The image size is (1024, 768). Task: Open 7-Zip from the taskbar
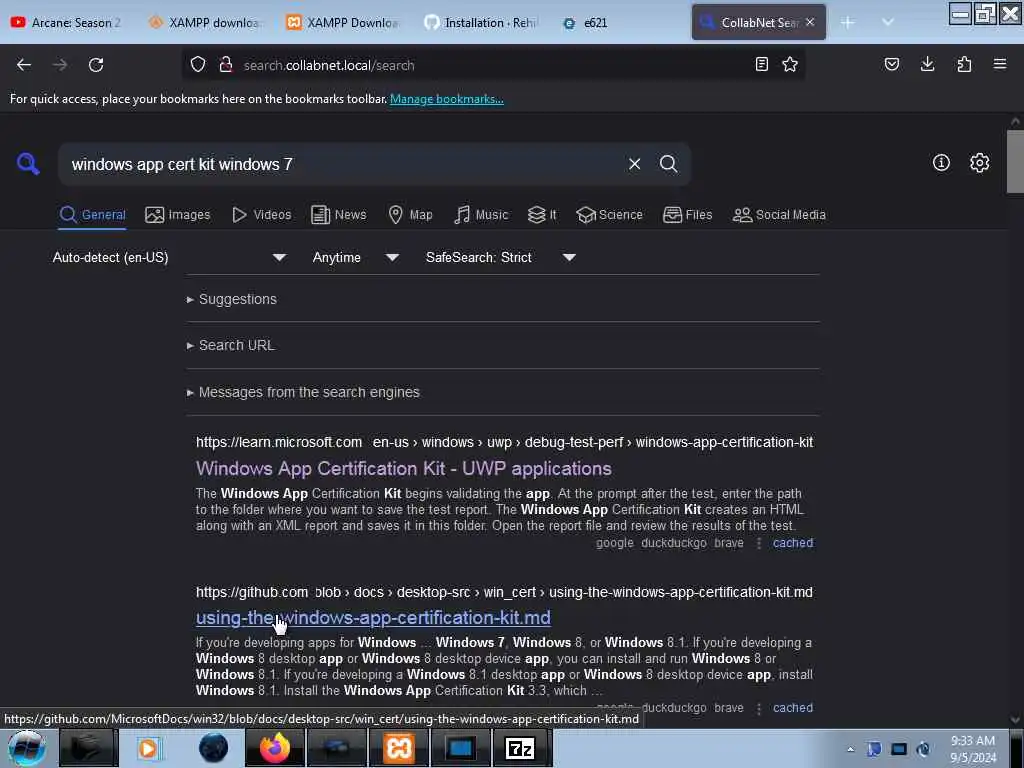click(x=520, y=748)
